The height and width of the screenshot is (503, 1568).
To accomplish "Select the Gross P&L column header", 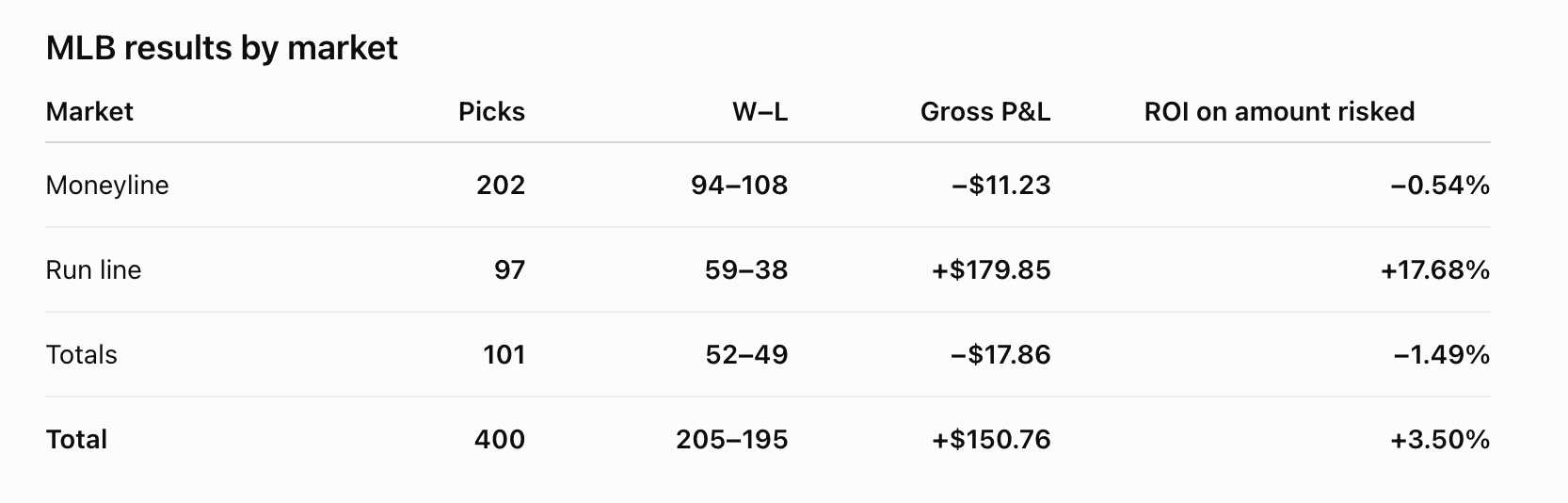I will pyautogui.click(x=985, y=112).
